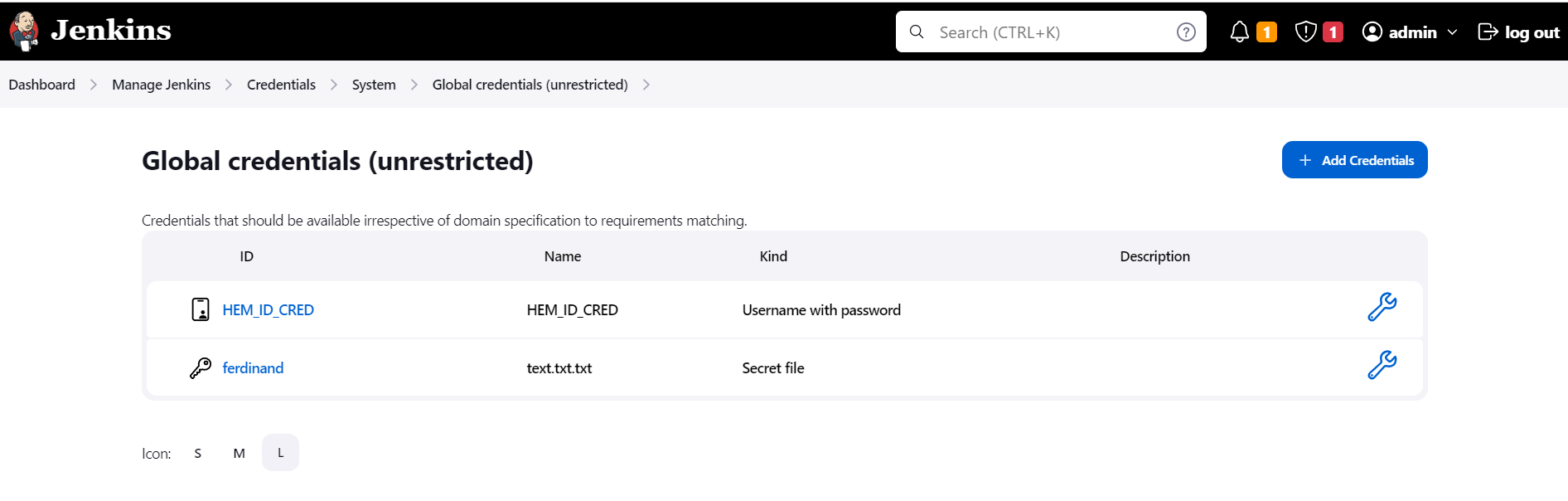Open search help question mark icon
The width and height of the screenshot is (1568, 501).
pyautogui.click(x=1186, y=32)
